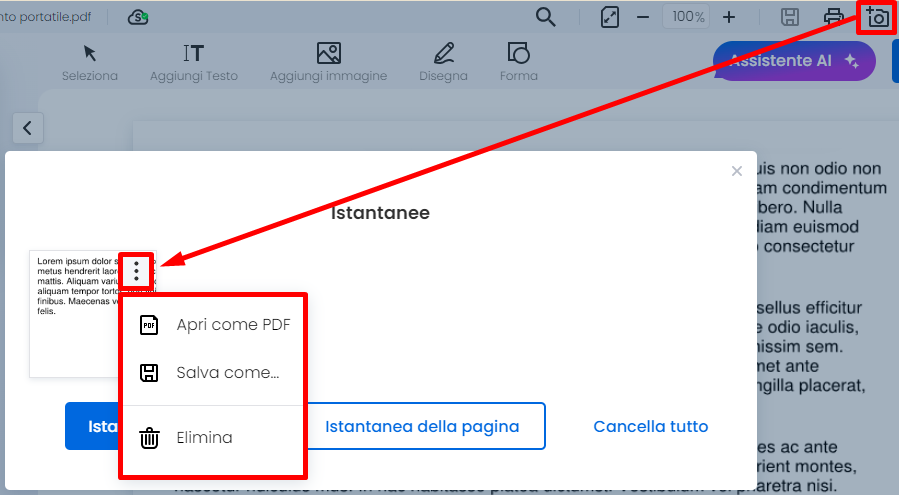This screenshot has height=495, width=899.
Task: Choose the Aggiungi immagine tool
Action: coord(328,61)
